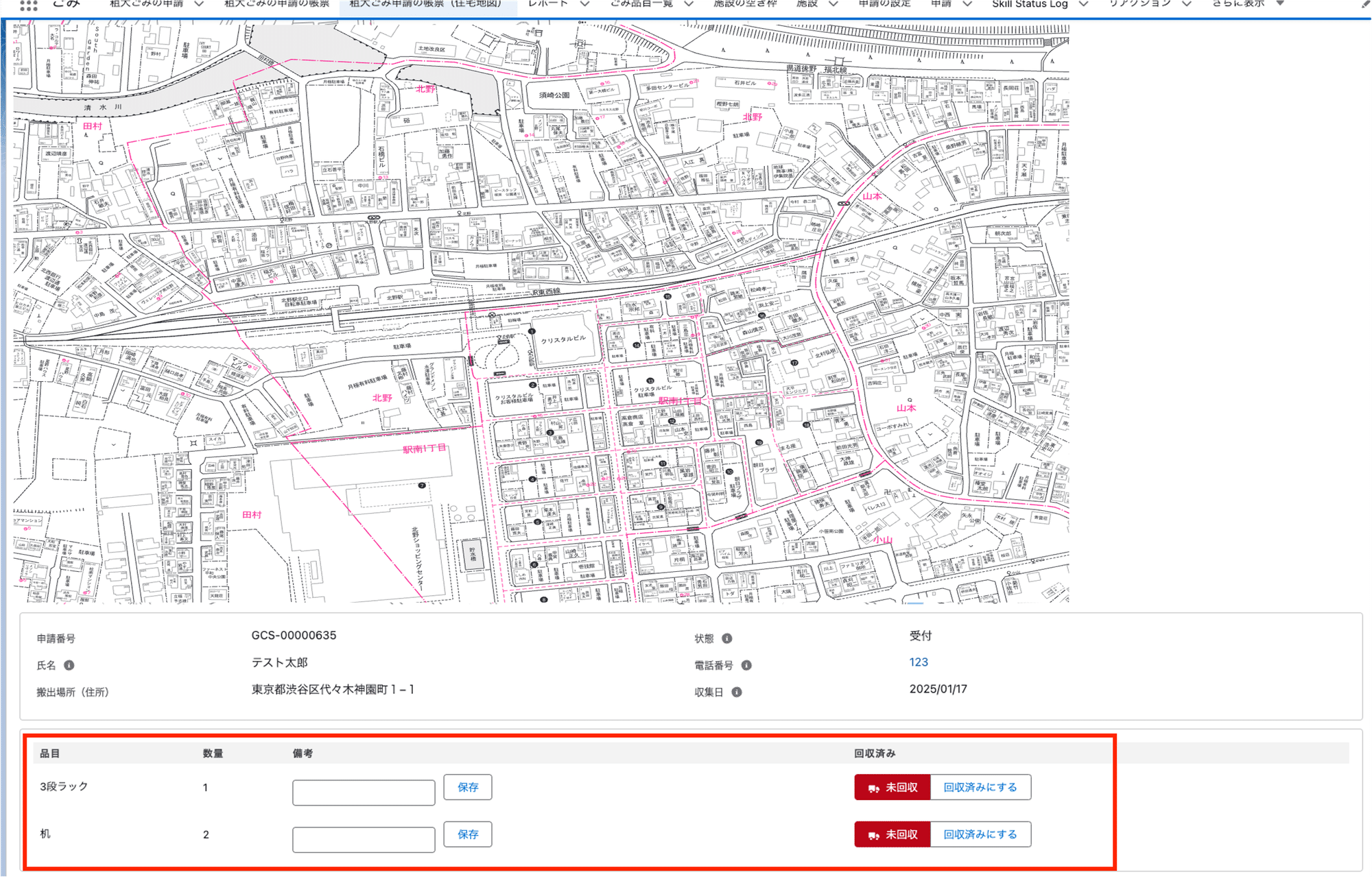This screenshot has height=877, width=1372.
Task: Click the info icon next to 状態
Action: click(x=726, y=637)
